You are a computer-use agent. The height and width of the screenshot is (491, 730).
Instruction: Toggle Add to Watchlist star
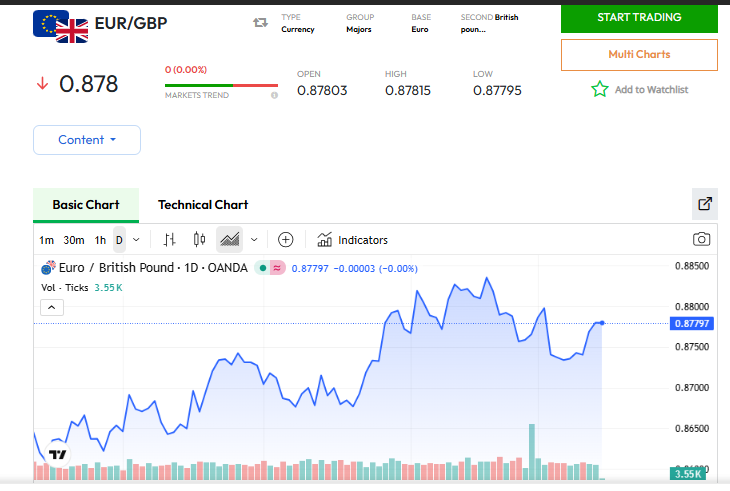600,90
